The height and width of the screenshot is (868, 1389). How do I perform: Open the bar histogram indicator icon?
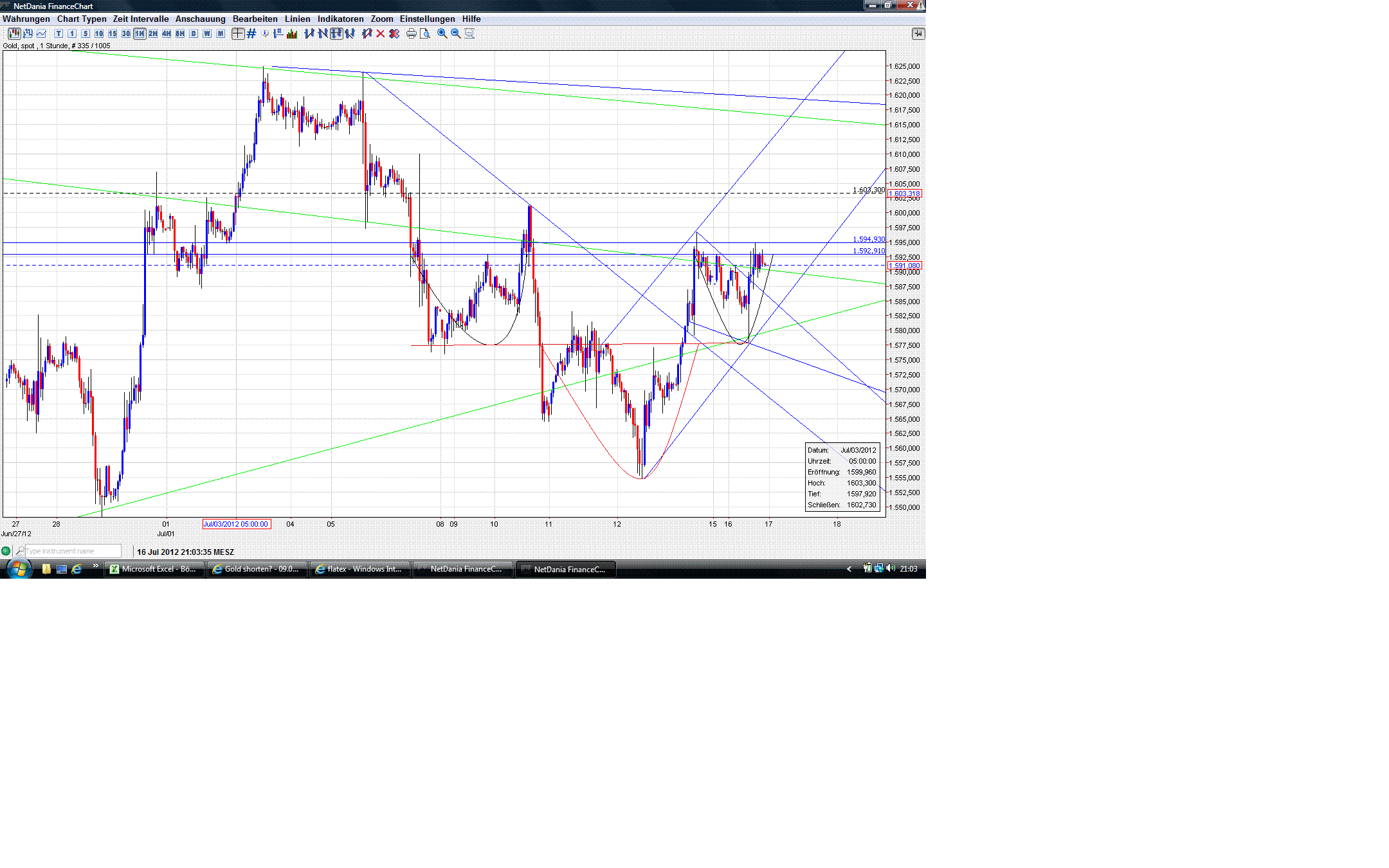pos(292,33)
